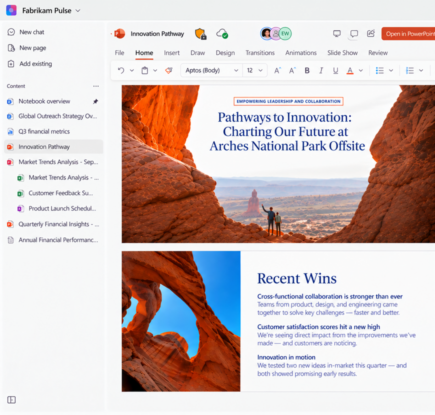Click the numbered list icon

click(410, 70)
